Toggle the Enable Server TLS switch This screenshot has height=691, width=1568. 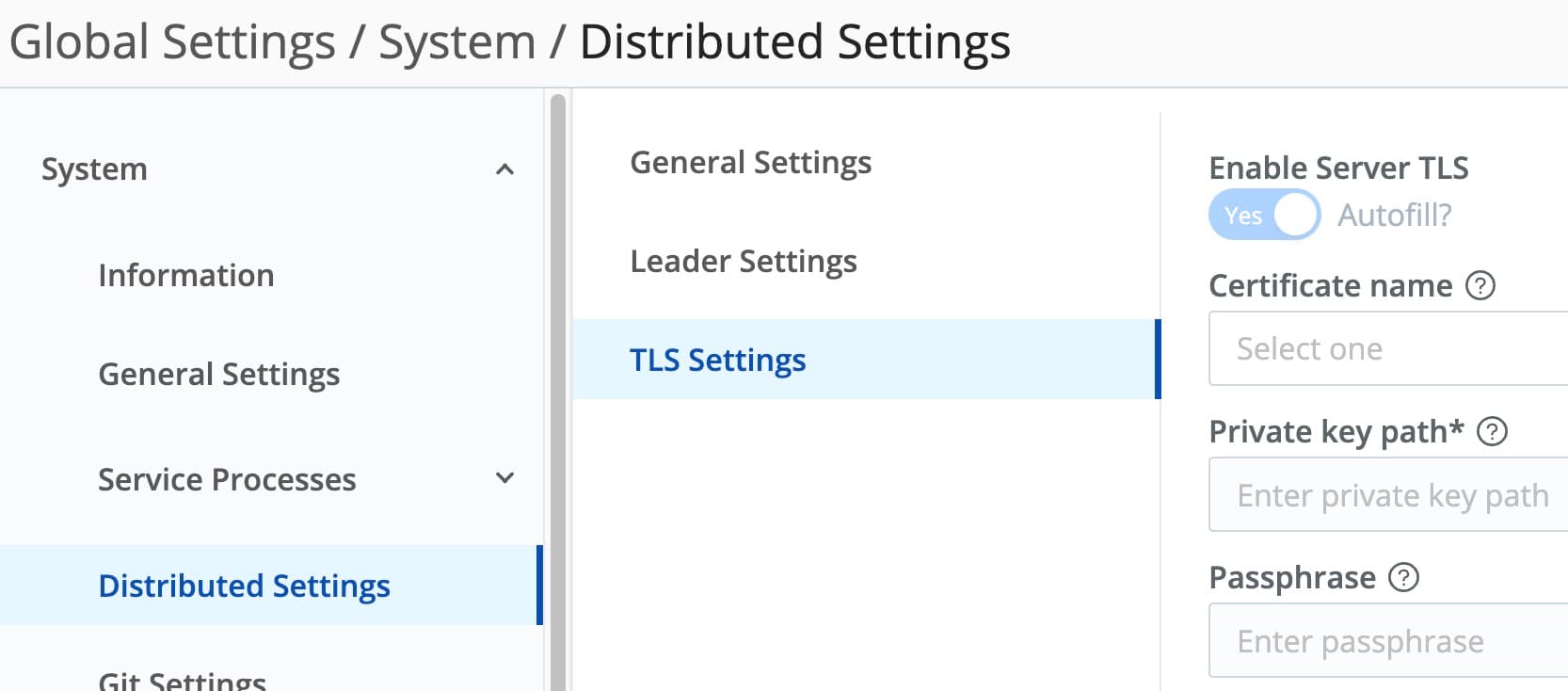pos(1264,216)
